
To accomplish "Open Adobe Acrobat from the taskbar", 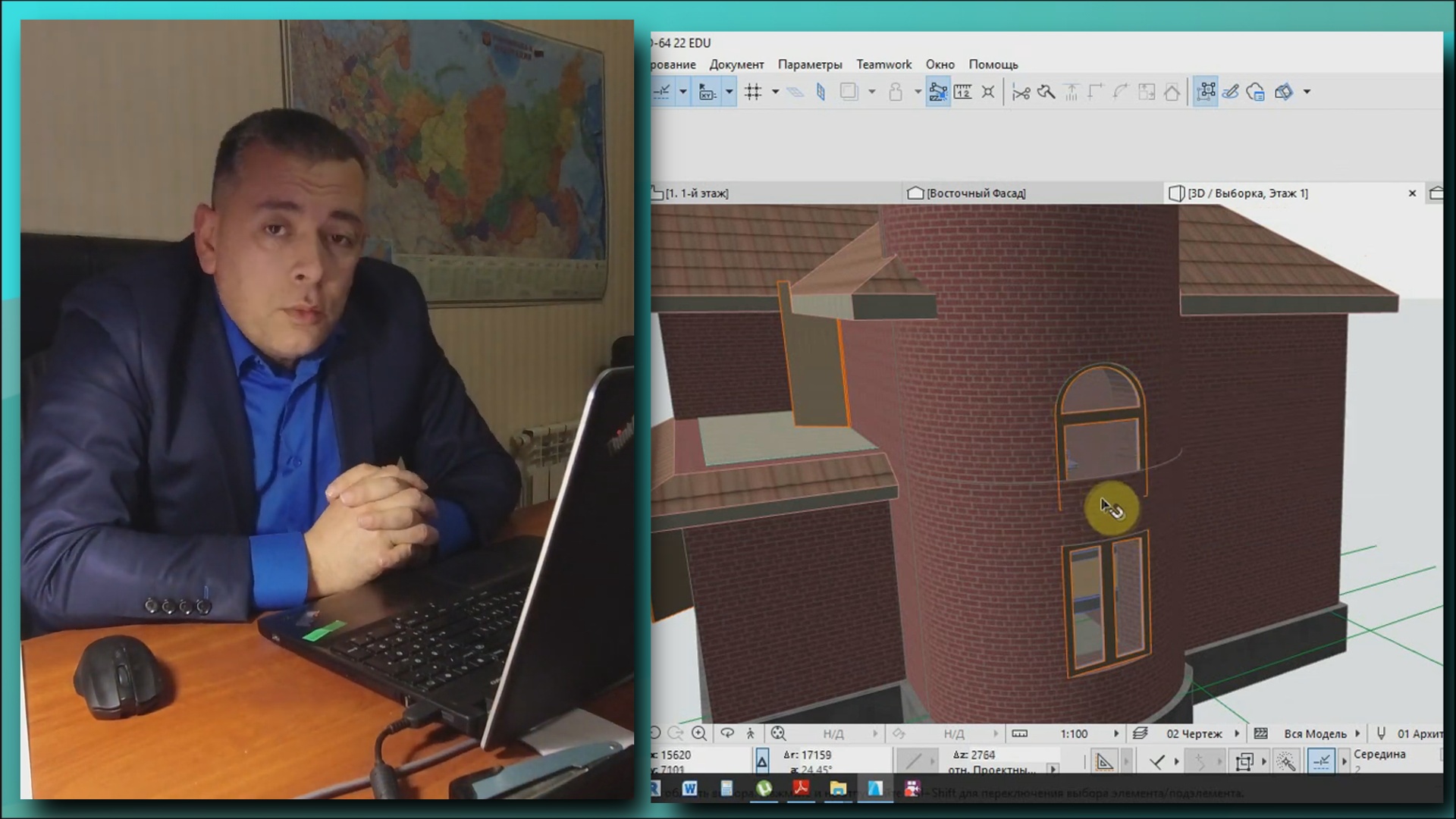I will point(801,789).
